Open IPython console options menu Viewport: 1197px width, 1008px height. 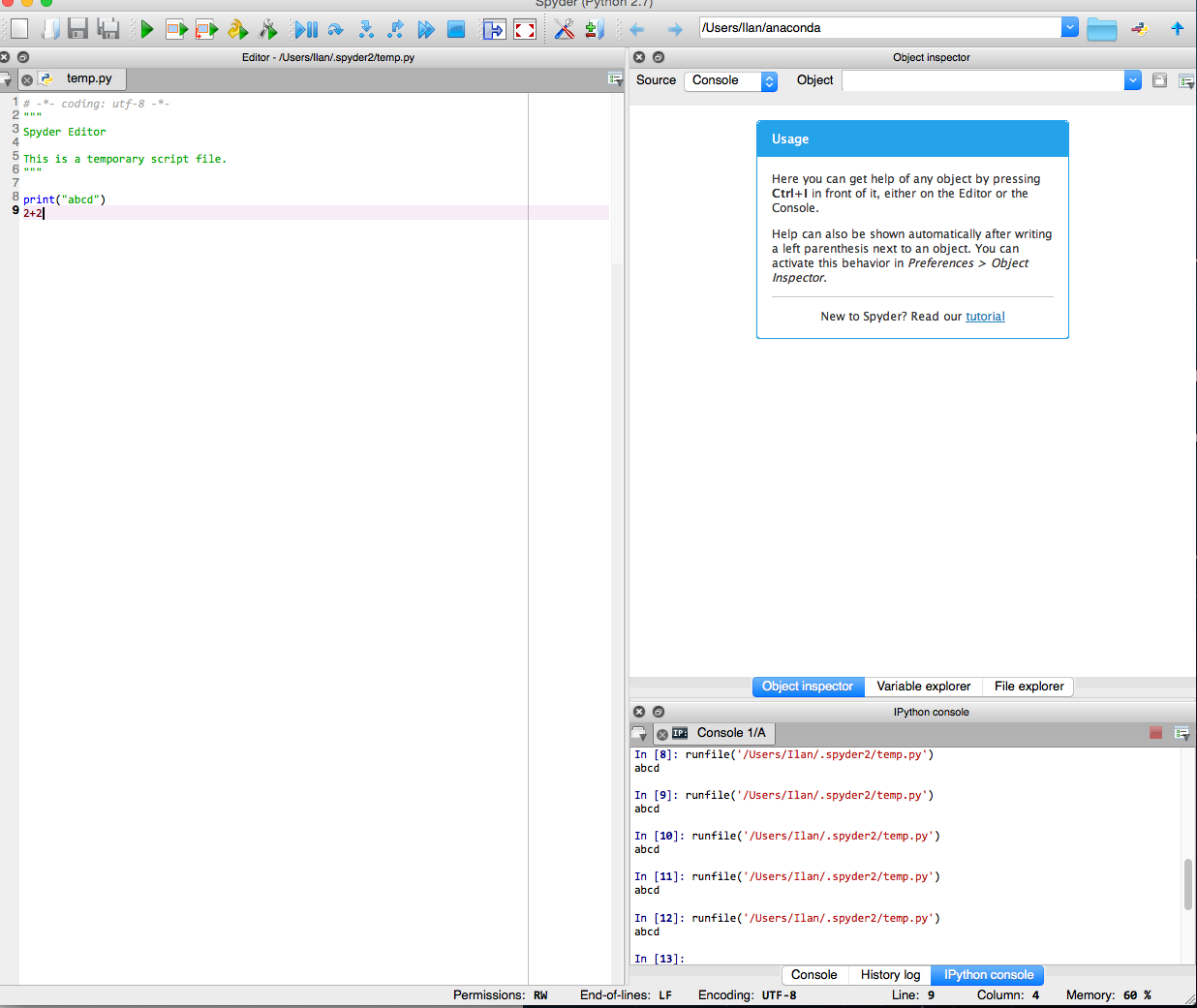click(1182, 733)
